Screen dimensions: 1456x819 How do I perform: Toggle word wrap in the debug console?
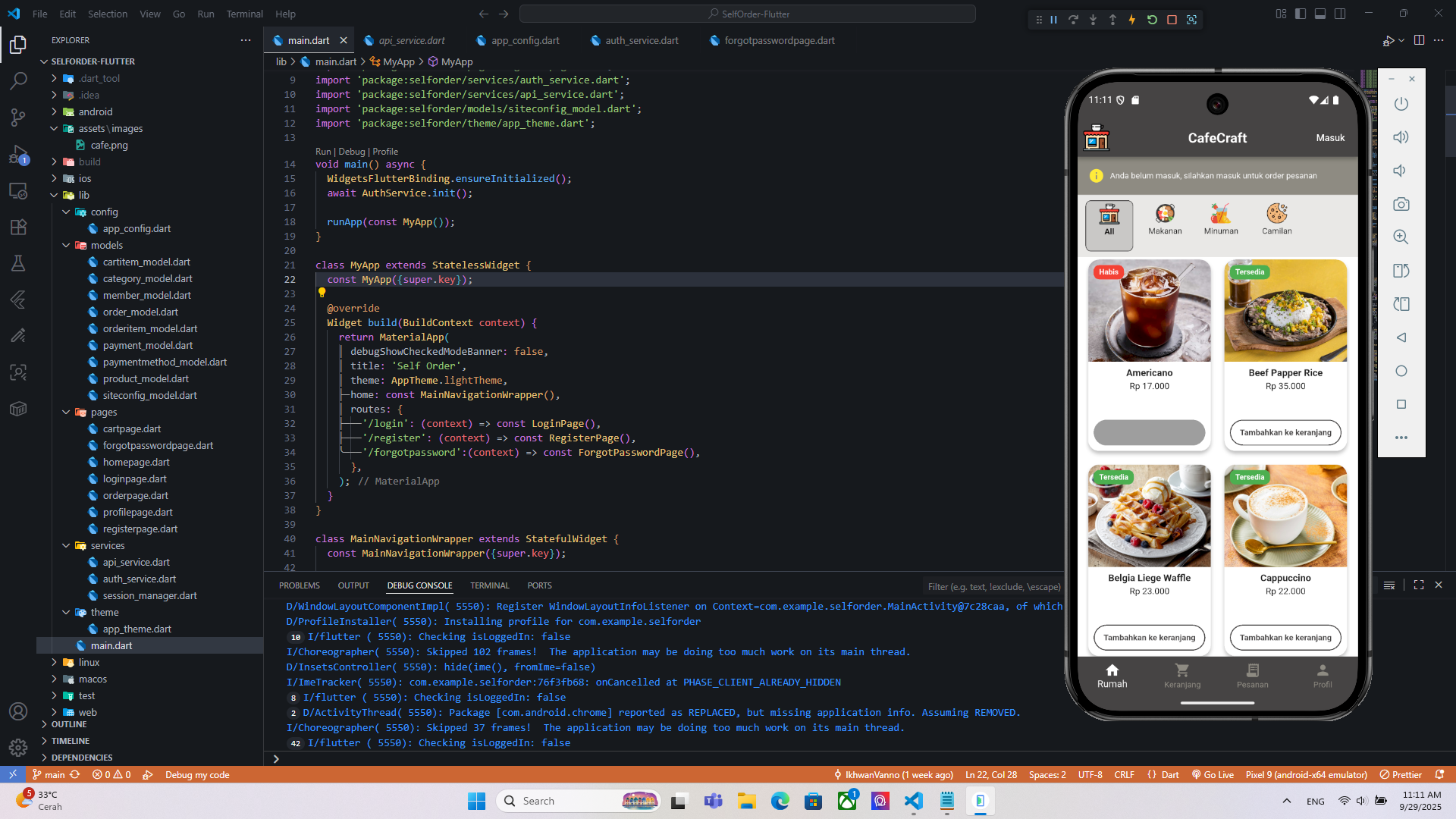click(x=1389, y=585)
